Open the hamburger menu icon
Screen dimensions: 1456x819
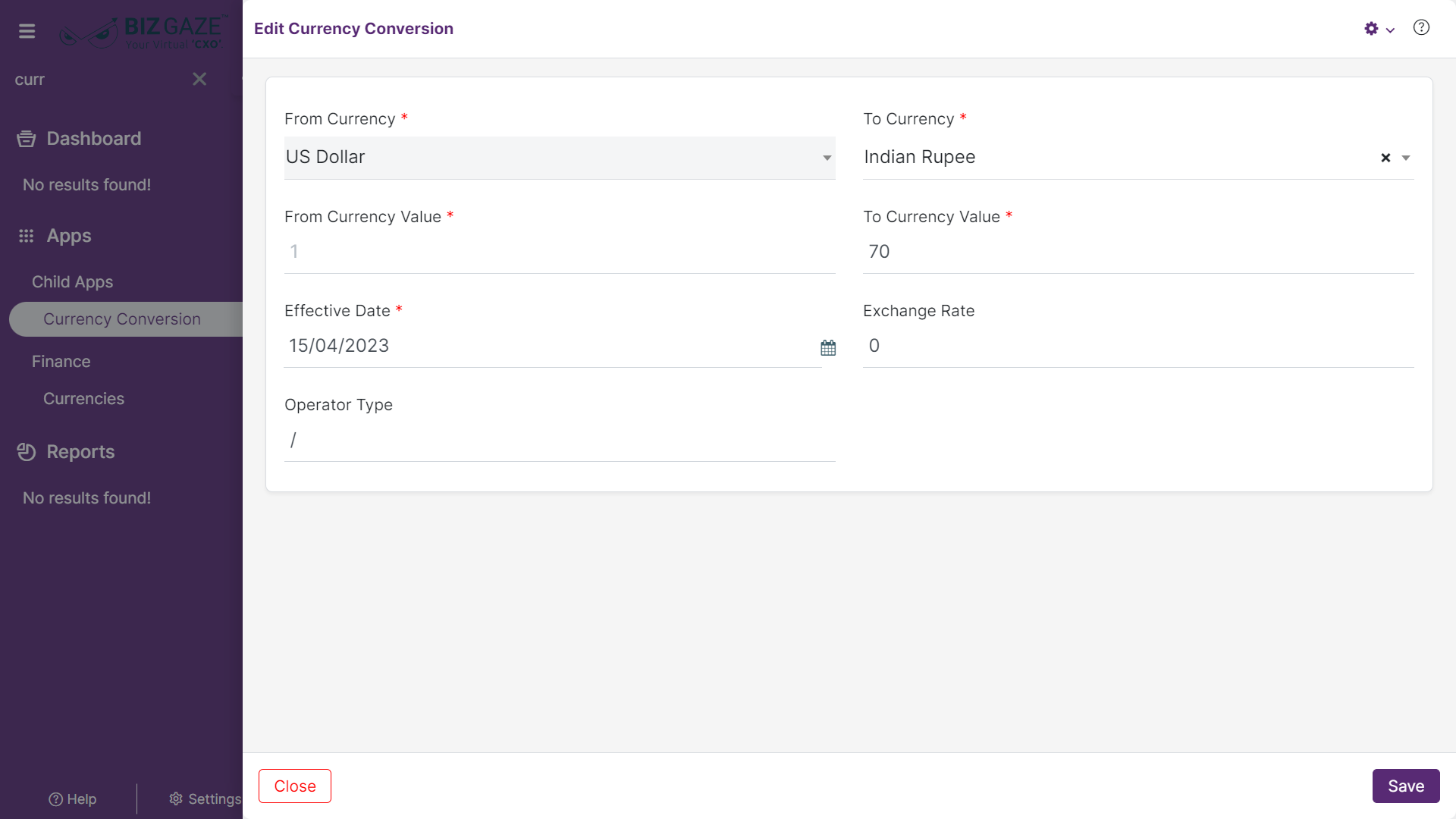[27, 31]
